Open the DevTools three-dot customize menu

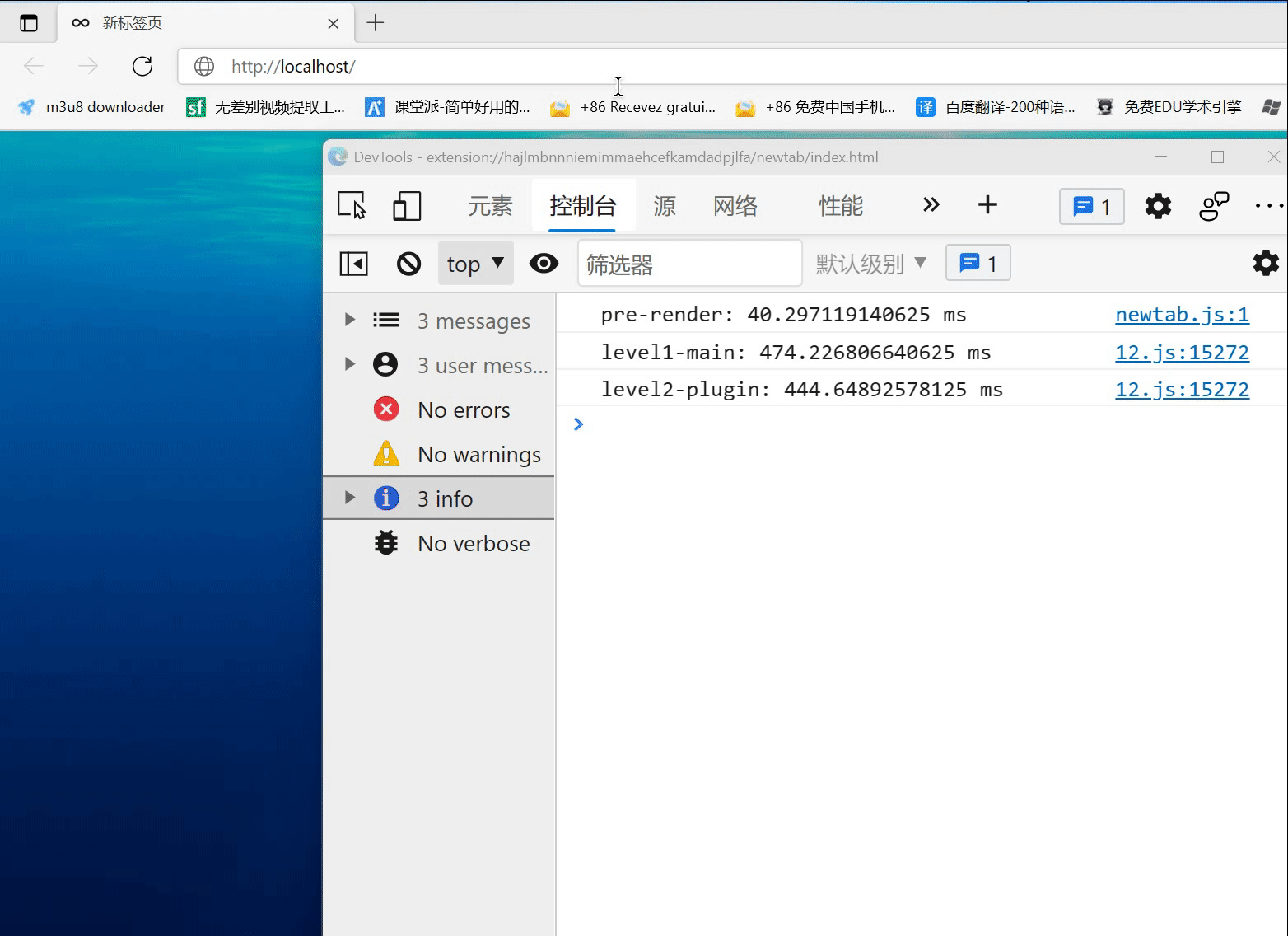pos(1267,206)
